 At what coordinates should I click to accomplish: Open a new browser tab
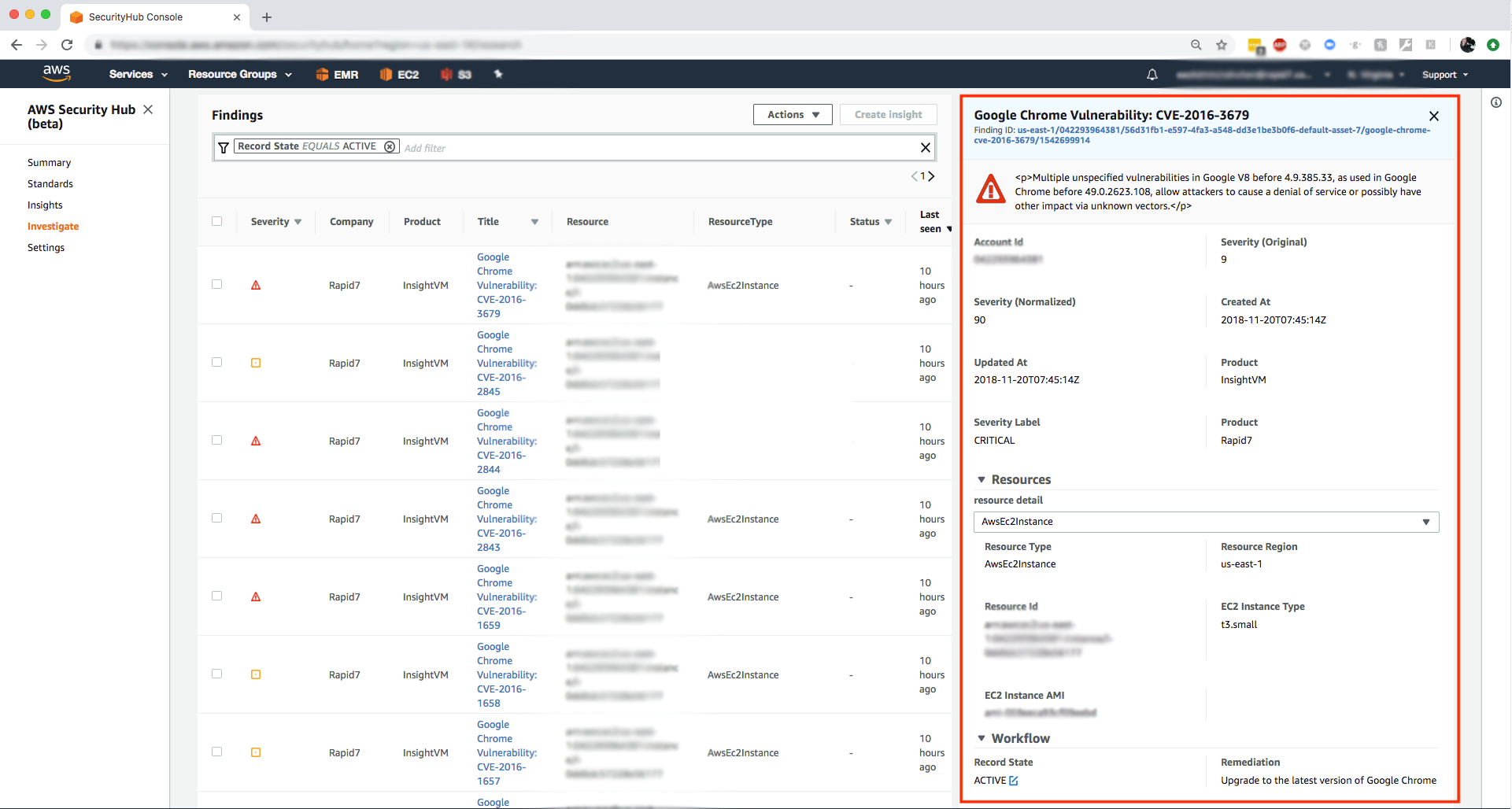(267, 17)
